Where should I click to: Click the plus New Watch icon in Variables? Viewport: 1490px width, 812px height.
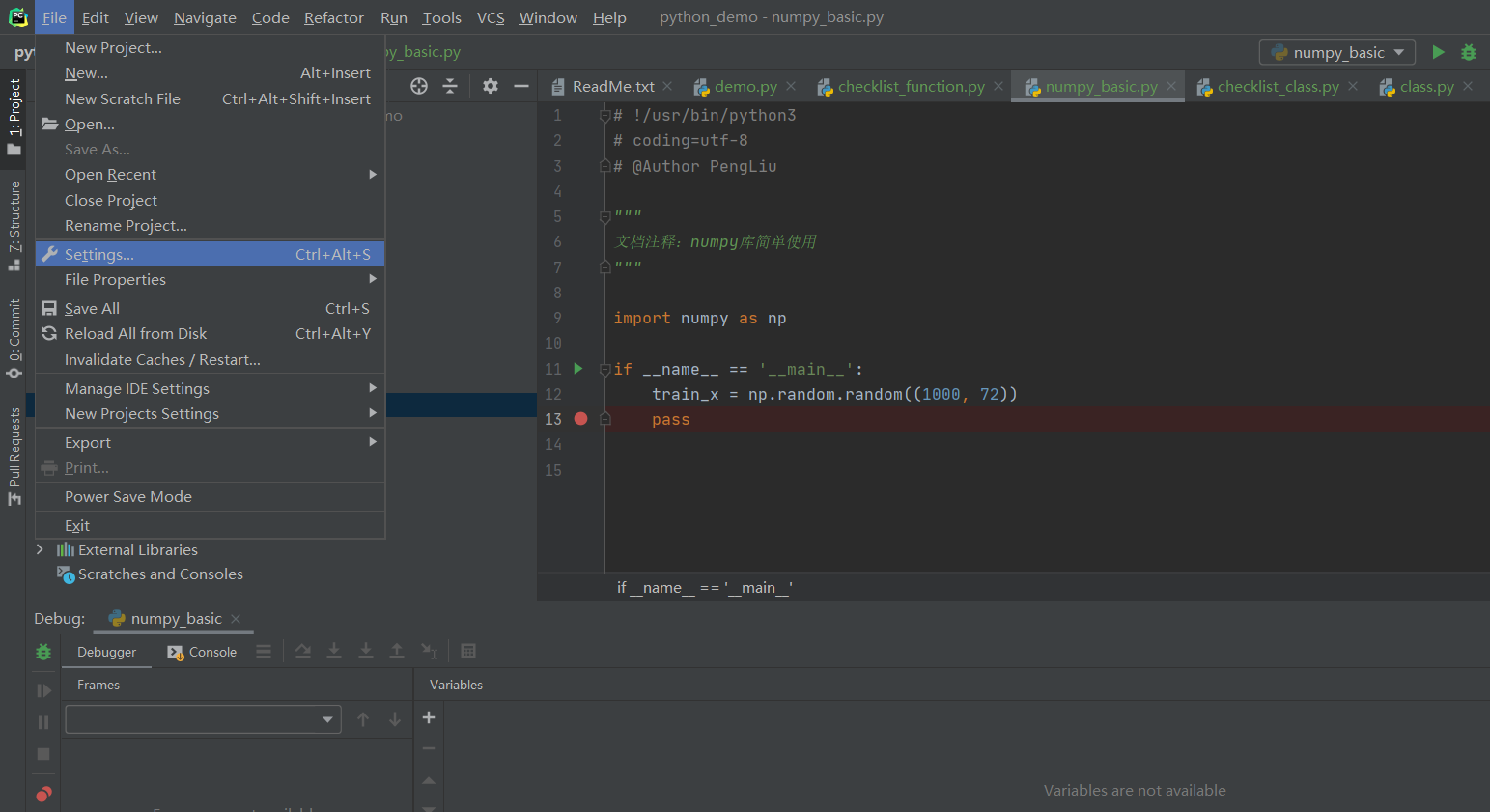click(x=429, y=717)
